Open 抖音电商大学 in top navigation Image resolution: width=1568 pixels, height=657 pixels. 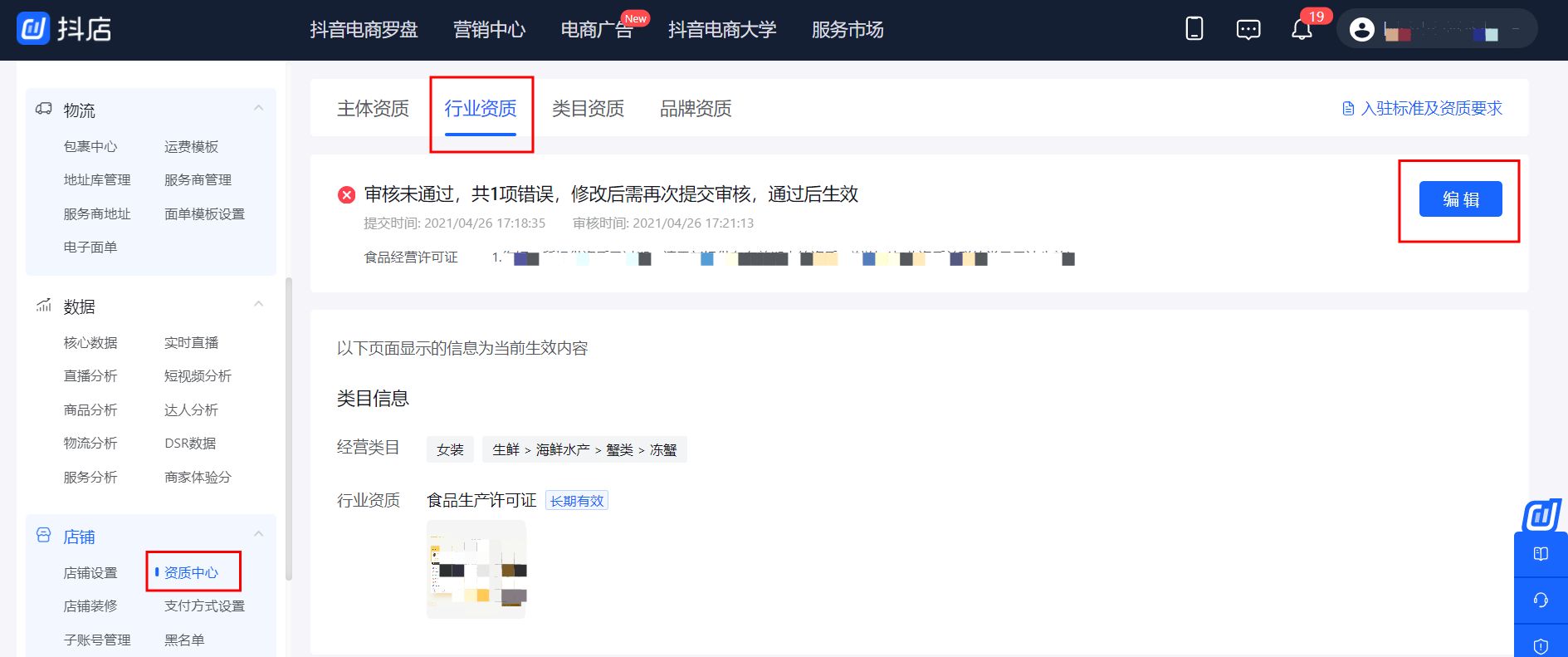tap(722, 30)
